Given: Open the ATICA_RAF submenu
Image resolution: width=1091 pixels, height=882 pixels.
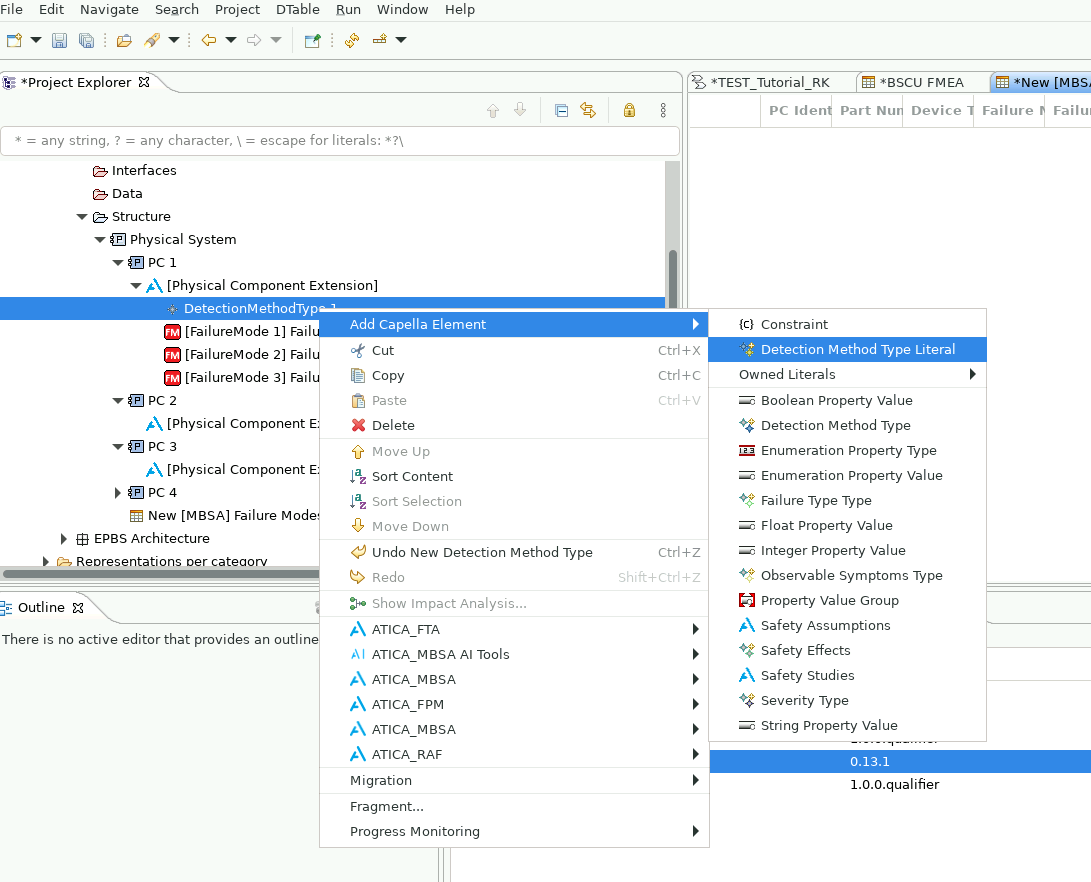Looking at the screenshot, I should point(513,755).
